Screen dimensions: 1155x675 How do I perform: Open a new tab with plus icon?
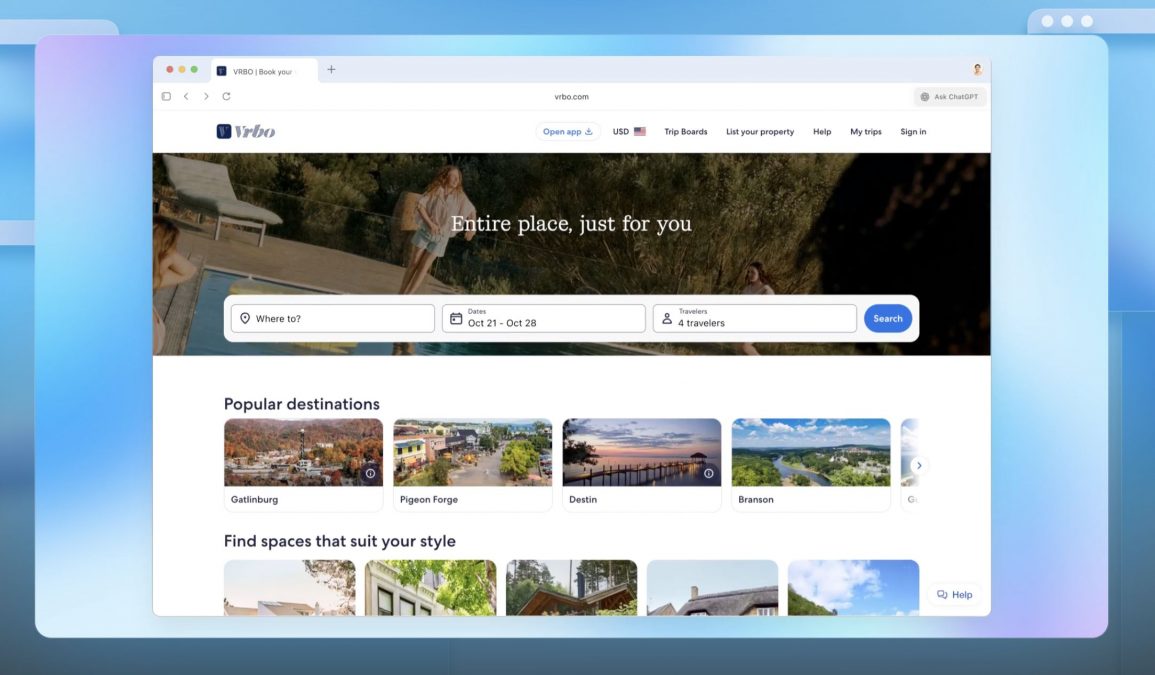pos(331,70)
